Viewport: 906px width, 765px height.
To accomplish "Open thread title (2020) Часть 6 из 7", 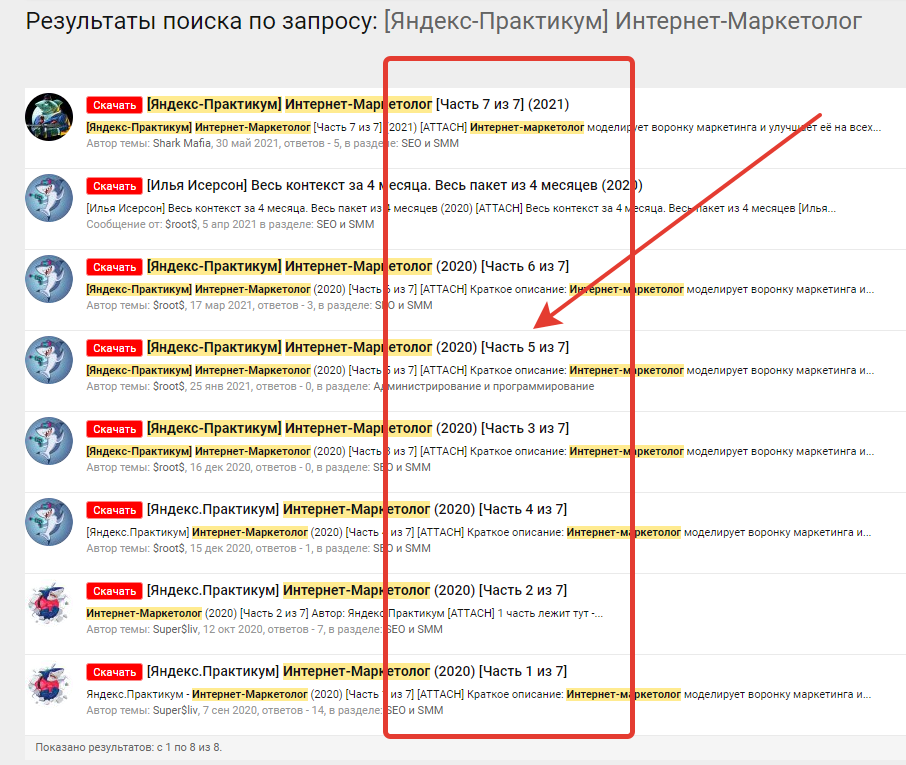I will [x=358, y=266].
